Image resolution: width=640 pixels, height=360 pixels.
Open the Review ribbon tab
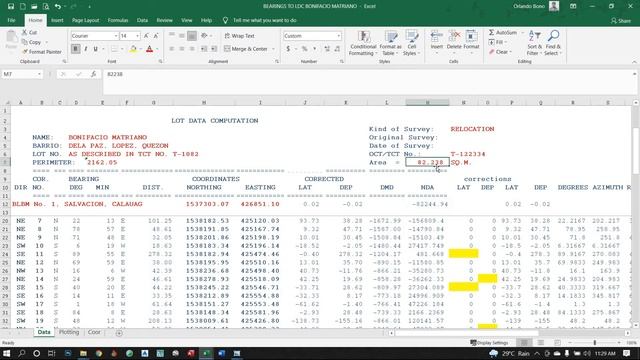(164, 20)
